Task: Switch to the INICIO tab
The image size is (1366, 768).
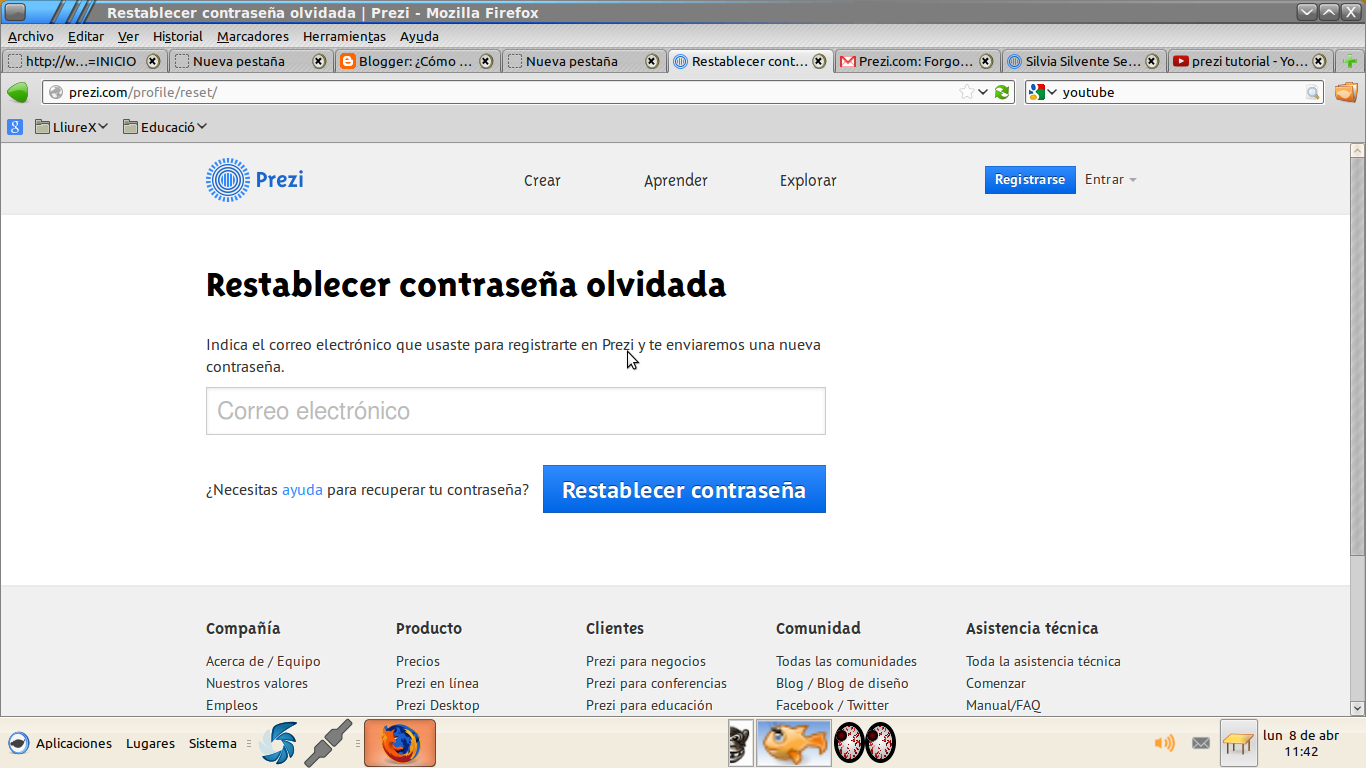Action: pyautogui.click(x=84, y=61)
